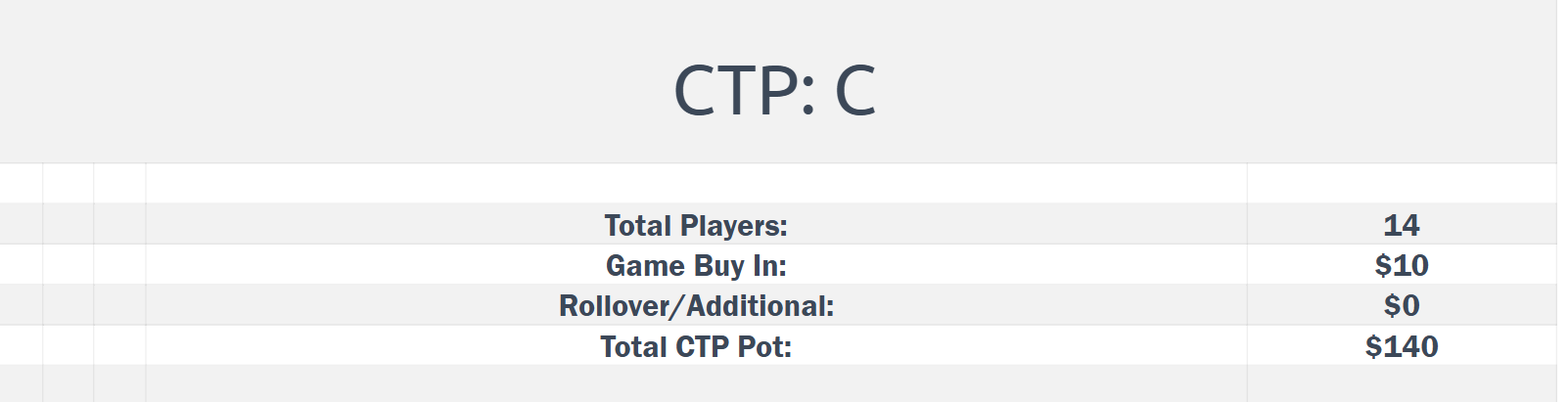Viewport: 1568px width, 402px height.
Task: Select the $0 rollover value cell
Action: coord(1401,306)
